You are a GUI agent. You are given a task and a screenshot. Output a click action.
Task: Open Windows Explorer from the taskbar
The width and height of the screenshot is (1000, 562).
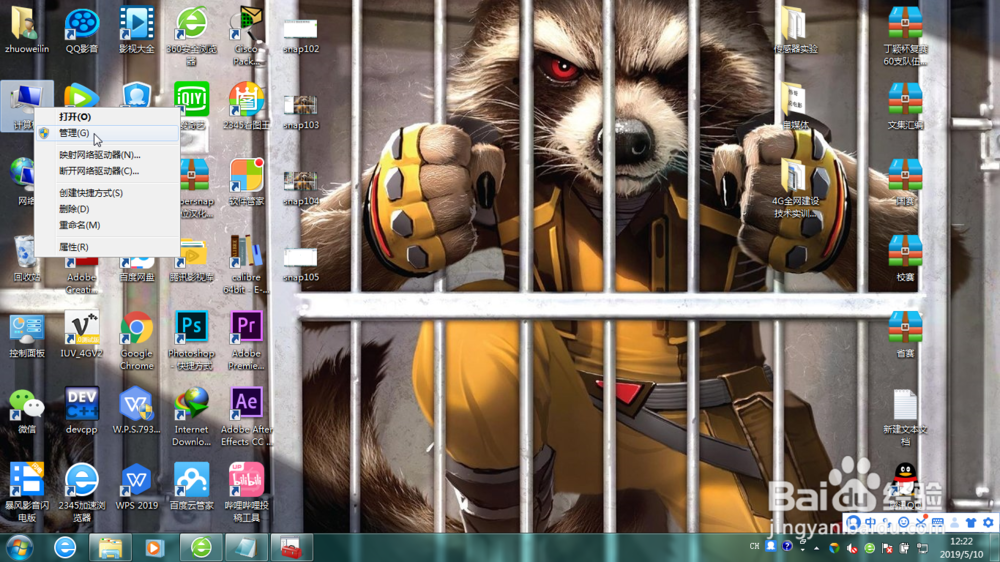[x=110, y=548]
